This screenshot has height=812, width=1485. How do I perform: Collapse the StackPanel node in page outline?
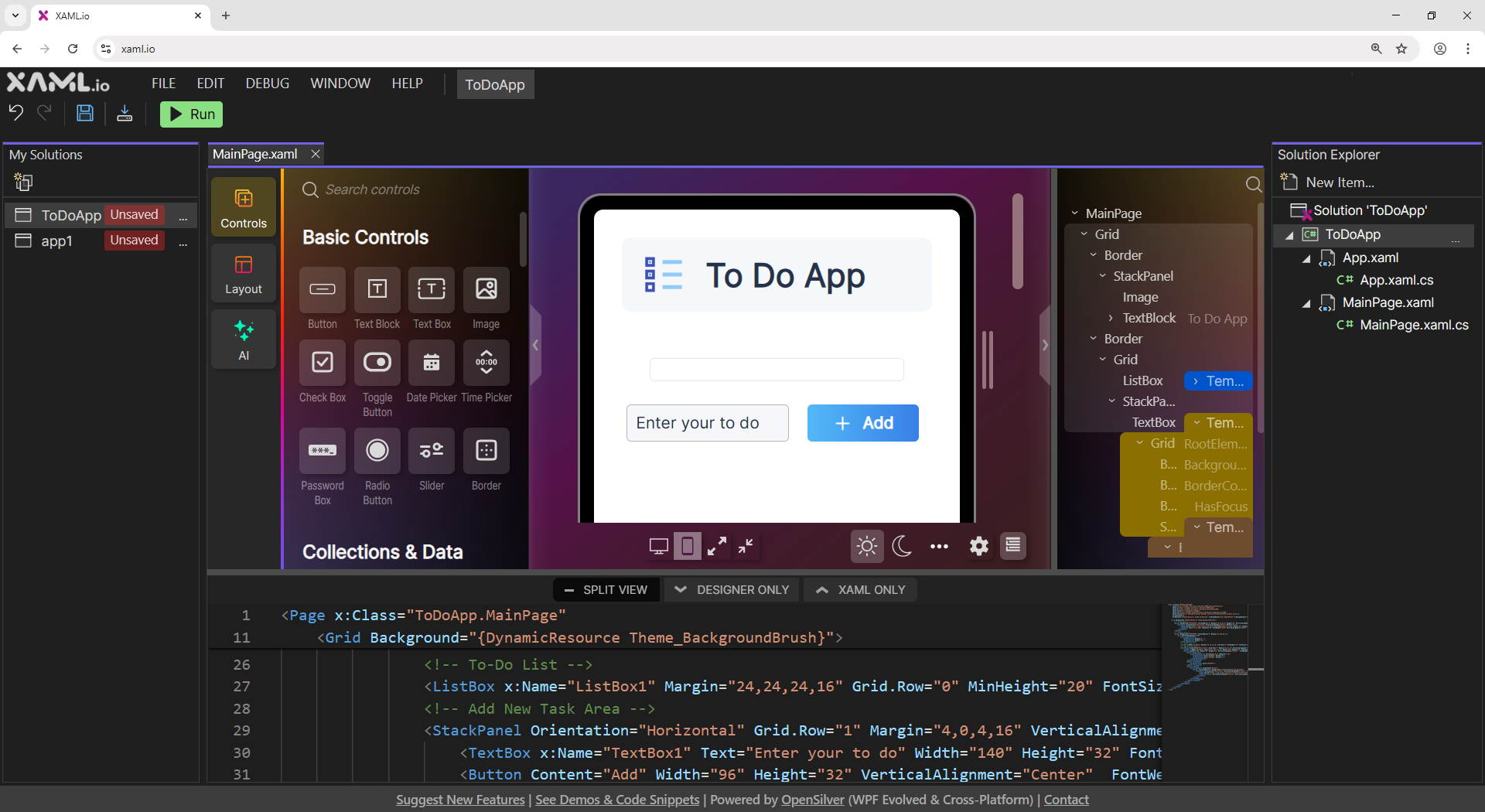point(1101,276)
